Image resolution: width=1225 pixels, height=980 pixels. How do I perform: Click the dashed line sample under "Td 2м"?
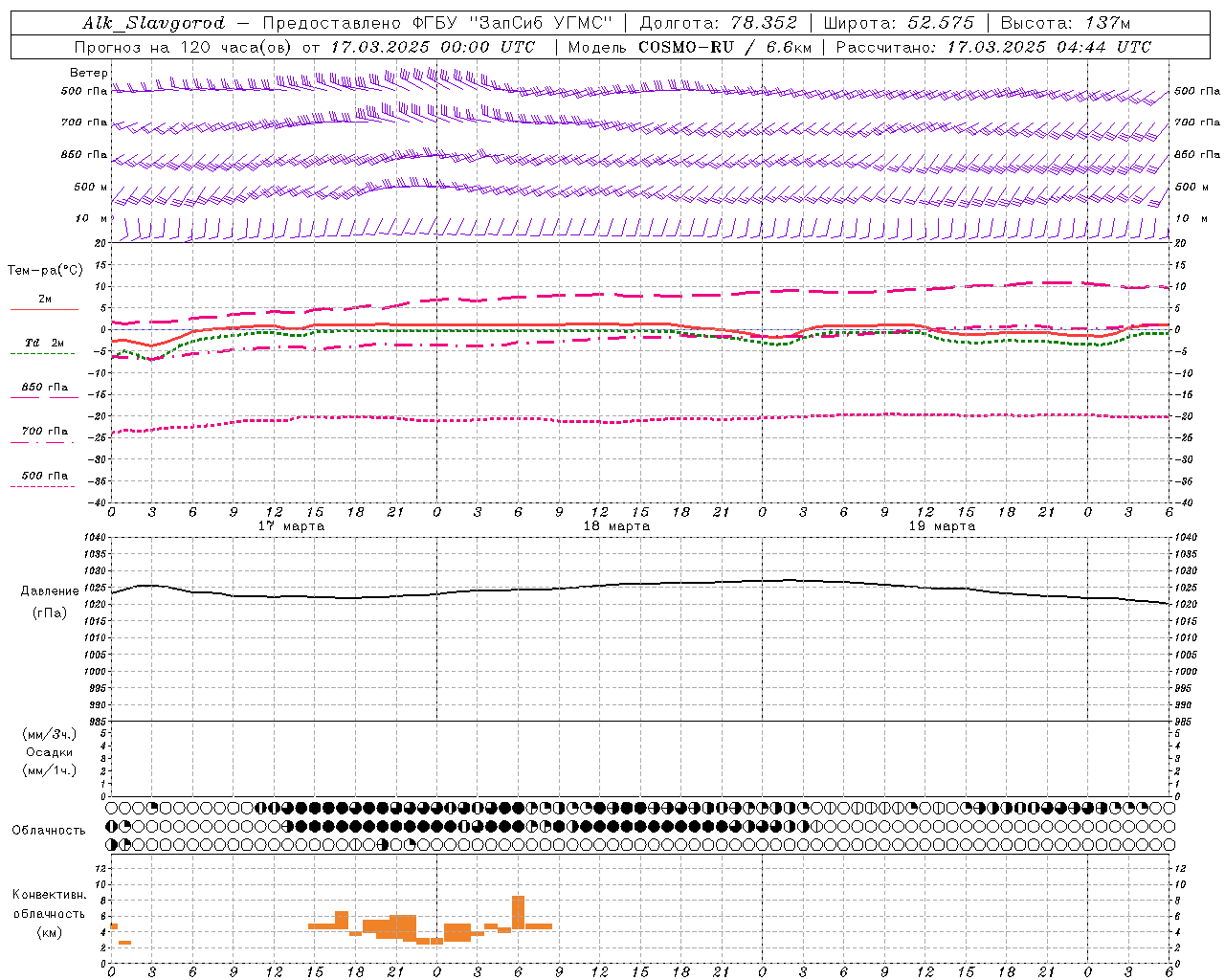(x=42, y=354)
